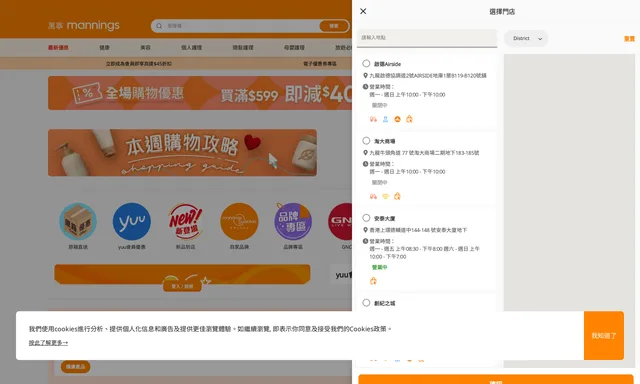
Task: Open the orange 自家品牌 circle icon
Action: (239, 222)
